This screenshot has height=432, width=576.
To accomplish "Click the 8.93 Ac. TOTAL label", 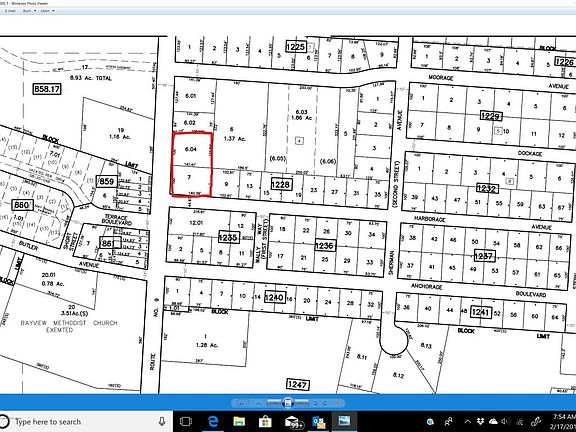I will [x=90, y=78].
